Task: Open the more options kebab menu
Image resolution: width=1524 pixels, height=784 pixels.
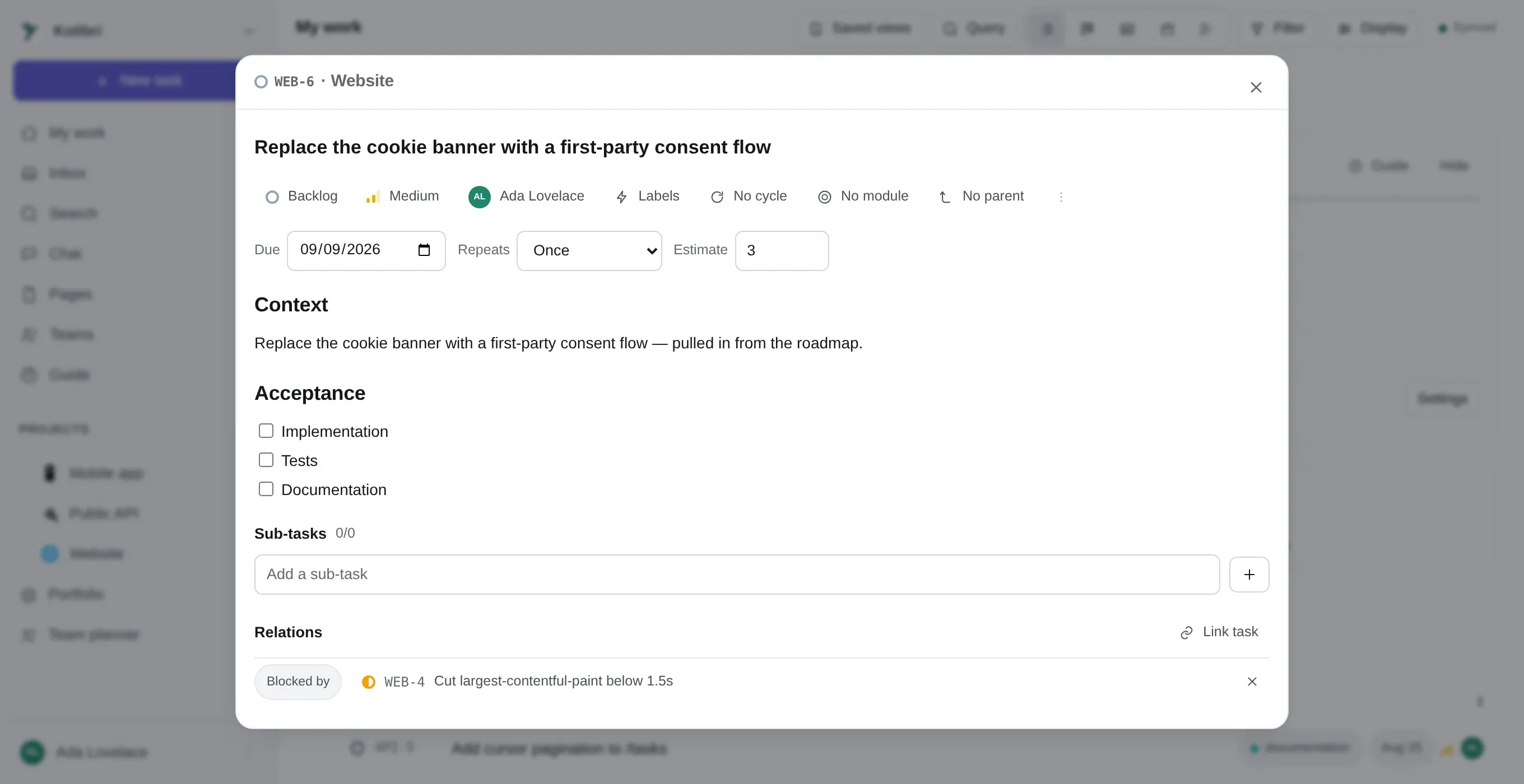Action: [1061, 197]
